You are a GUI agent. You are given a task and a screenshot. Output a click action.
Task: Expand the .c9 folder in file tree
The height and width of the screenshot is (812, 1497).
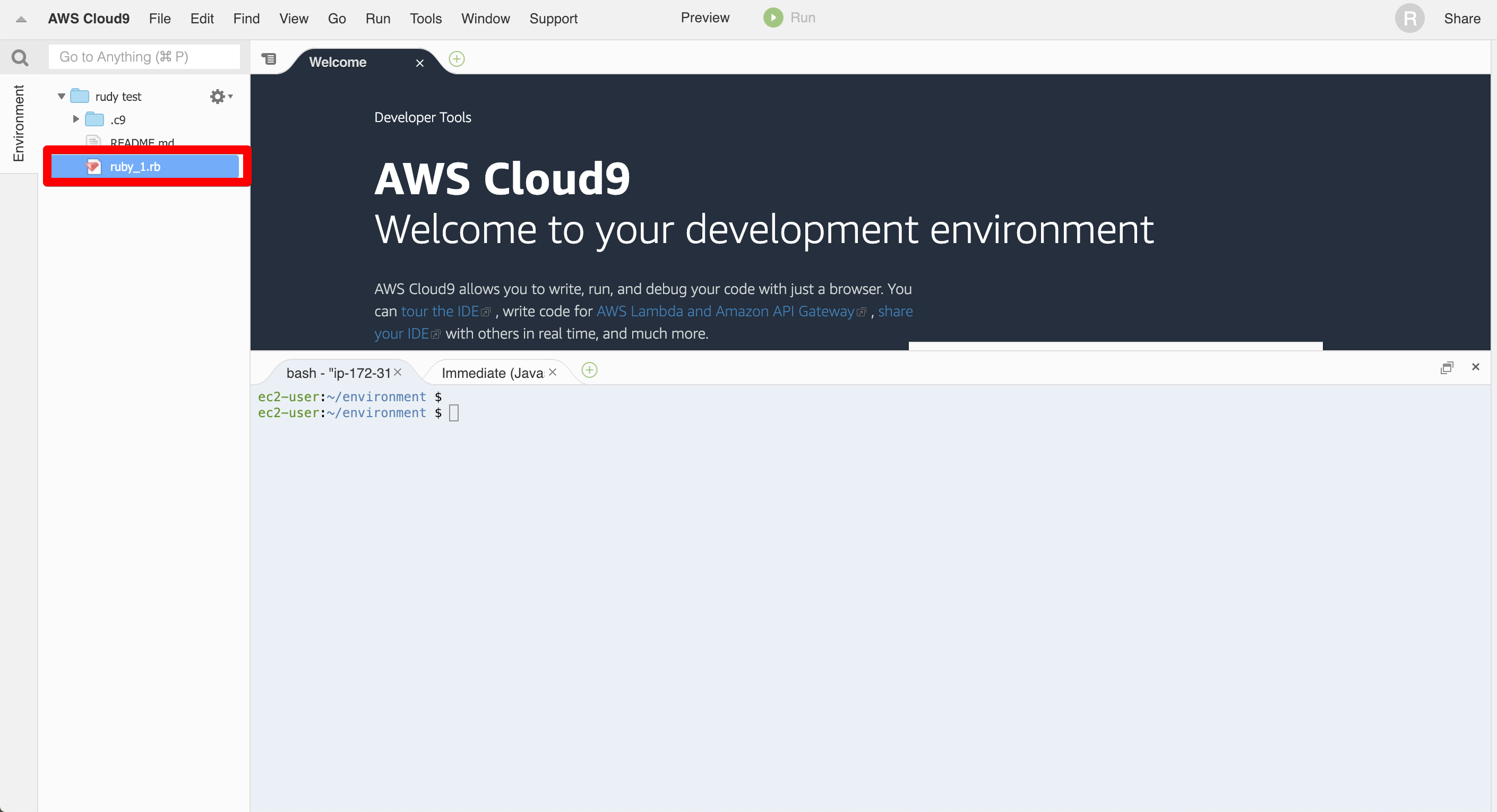coord(75,119)
